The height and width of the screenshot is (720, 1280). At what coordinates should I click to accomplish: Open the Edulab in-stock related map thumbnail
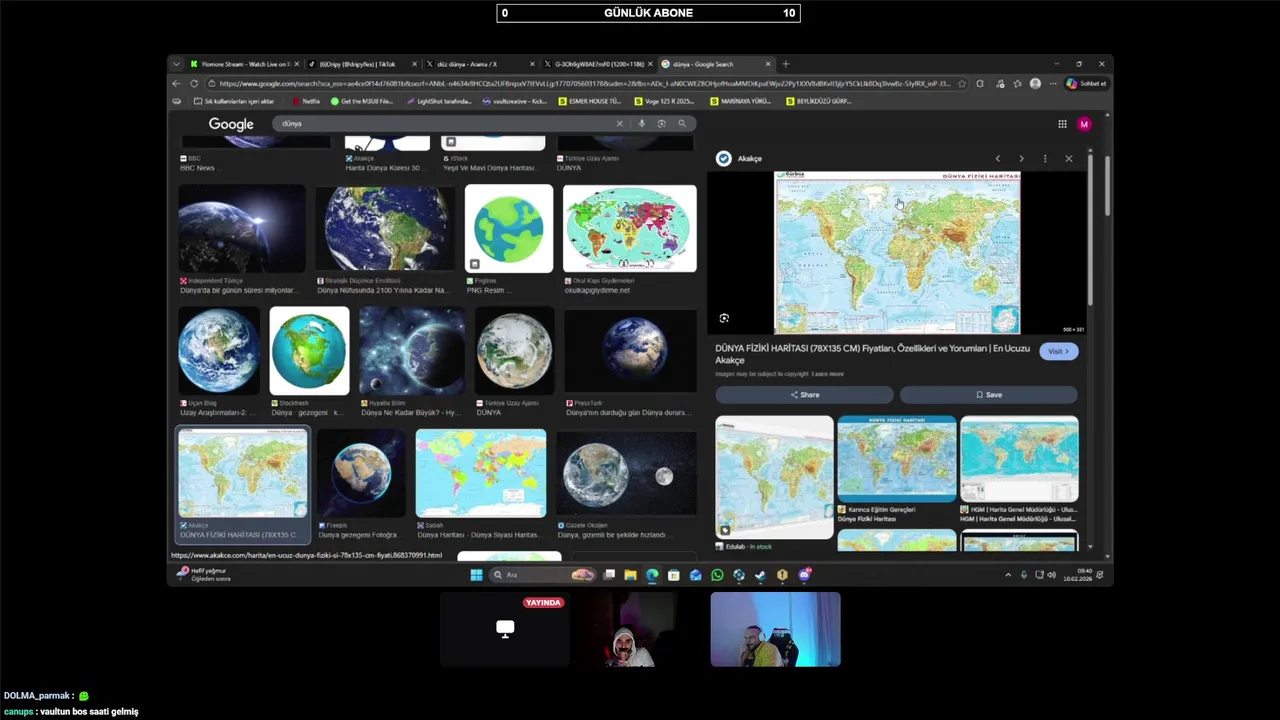point(774,477)
